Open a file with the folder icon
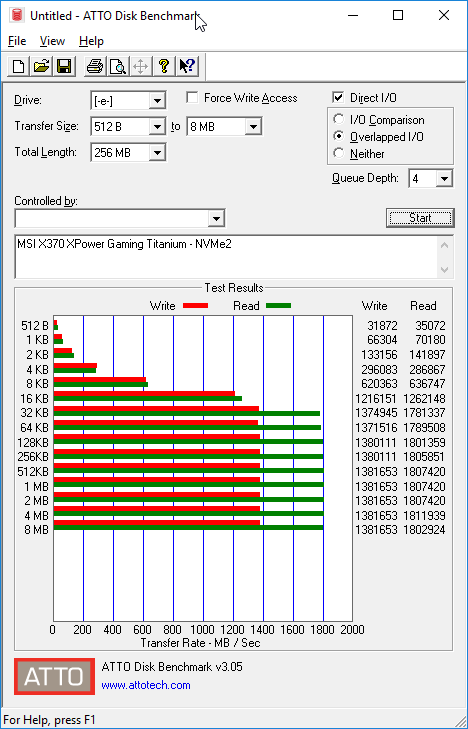Screen dimensions: 468x729 41,66
